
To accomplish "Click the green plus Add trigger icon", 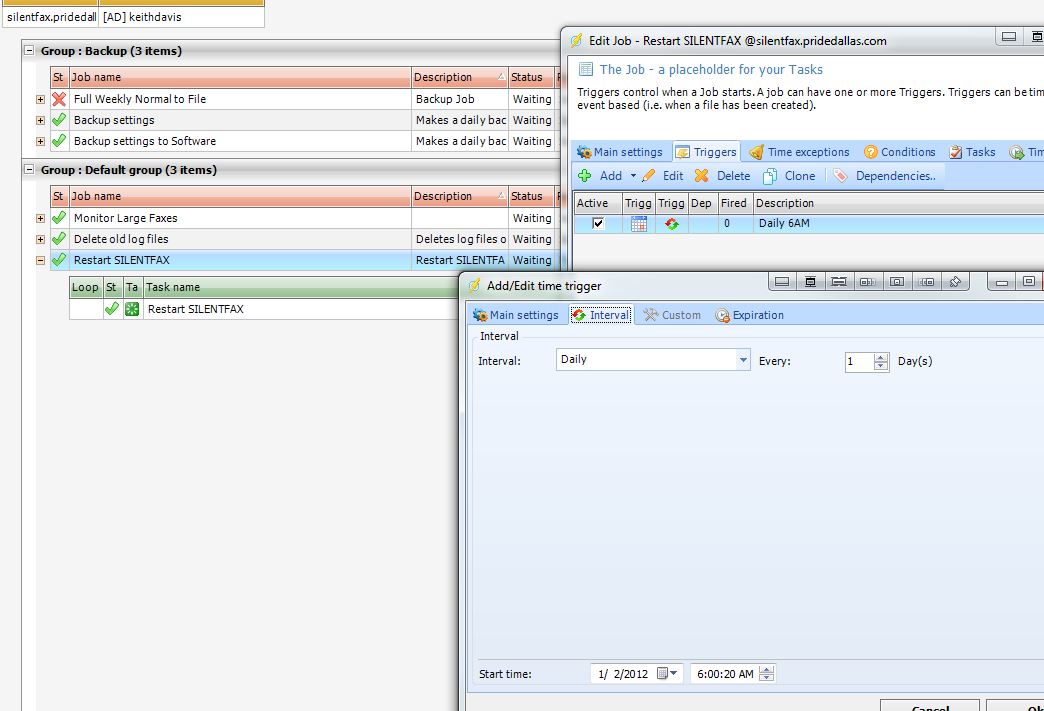I will pyautogui.click(x=585, y=176).
